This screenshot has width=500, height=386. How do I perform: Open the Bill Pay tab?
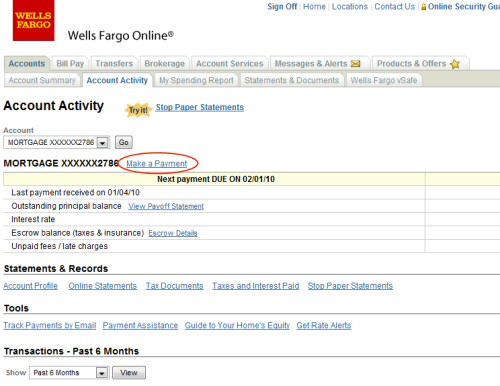[70, 64]
